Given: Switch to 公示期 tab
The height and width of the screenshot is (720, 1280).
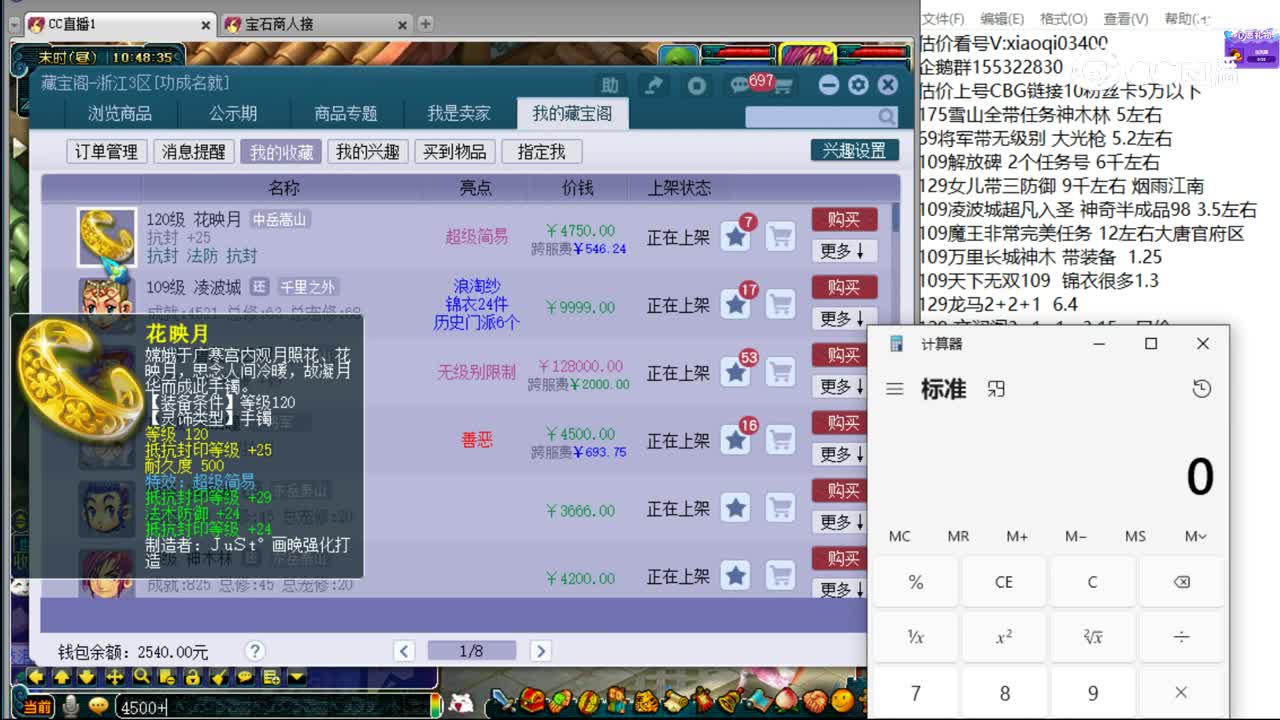Looking at the screenshot, I should [x=233, y=113].
